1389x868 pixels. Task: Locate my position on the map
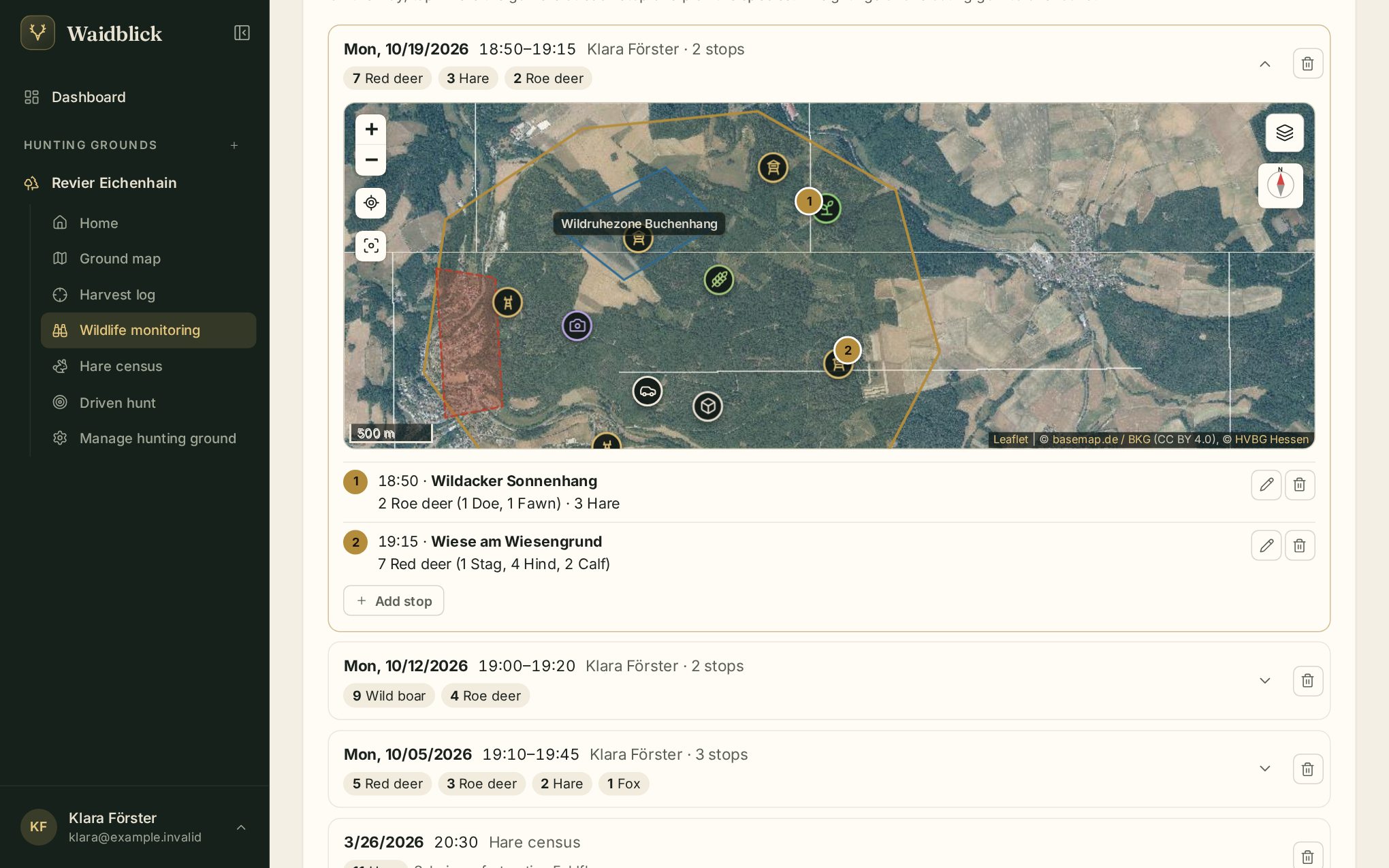371,203
